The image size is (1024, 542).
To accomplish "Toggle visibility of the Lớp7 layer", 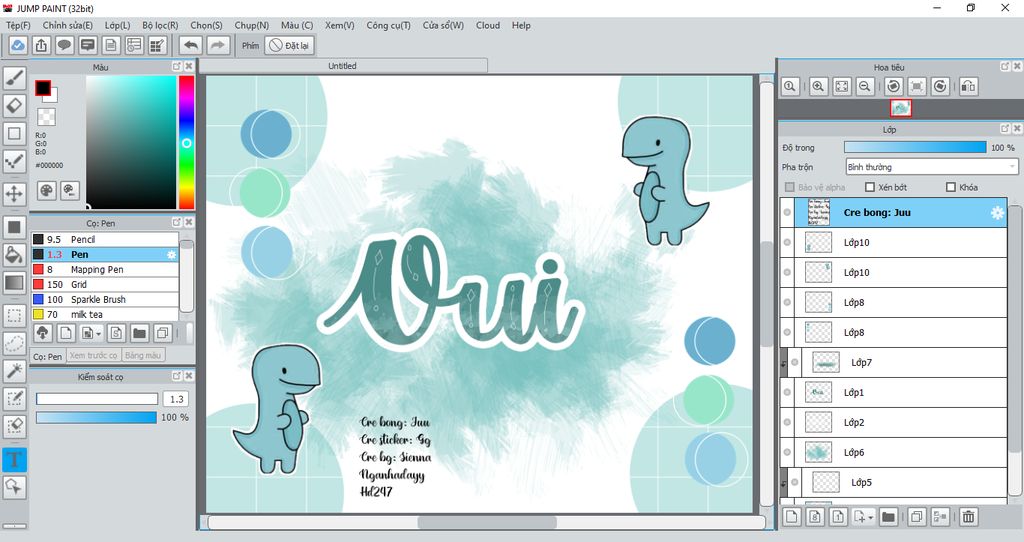I will click(795, 362).
